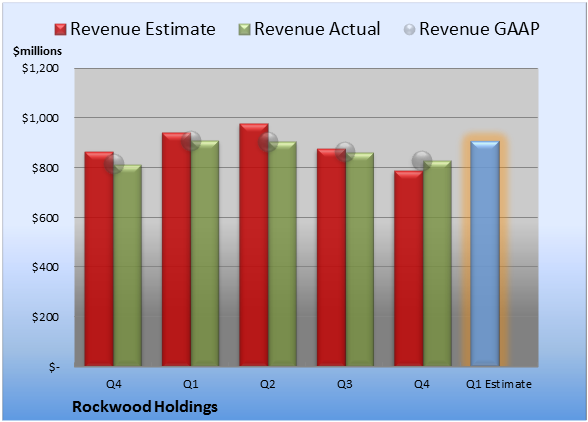Click the '$1,000' axis value
588x422 pixels.
[40, 118]
